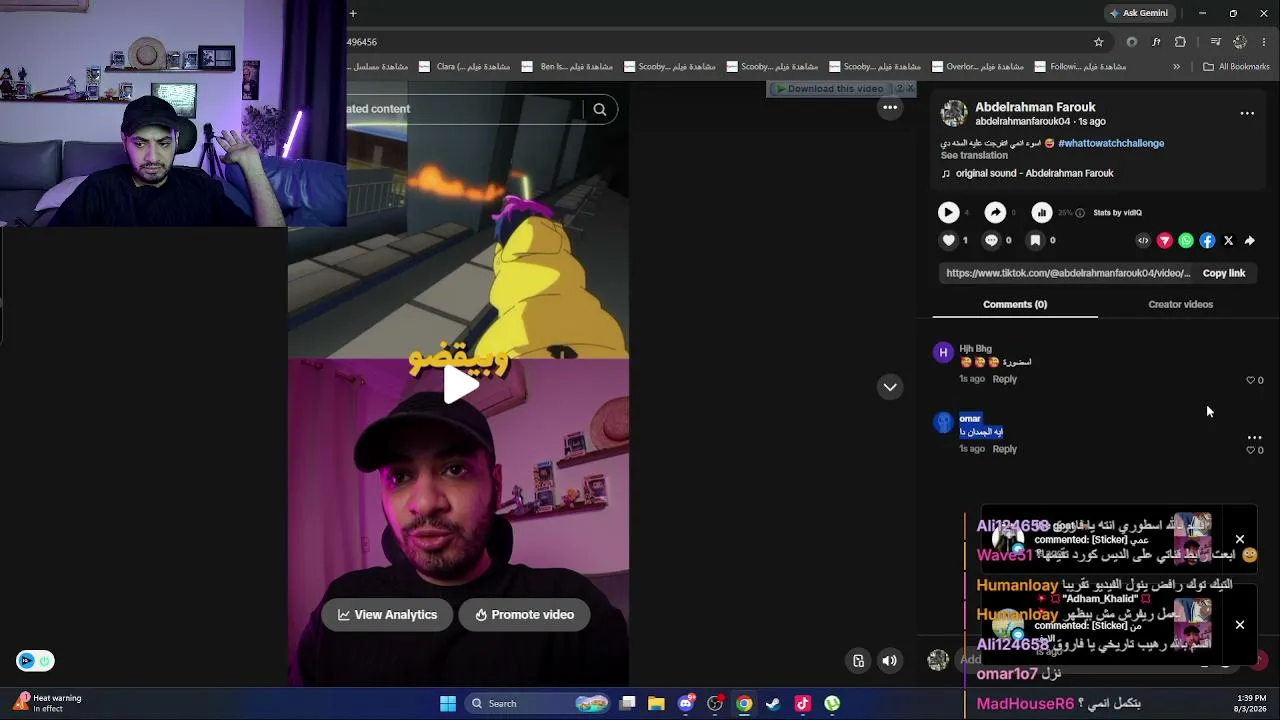Open the search magnifier in the TikTok search box
The image size is (1280, 720).
600,109
